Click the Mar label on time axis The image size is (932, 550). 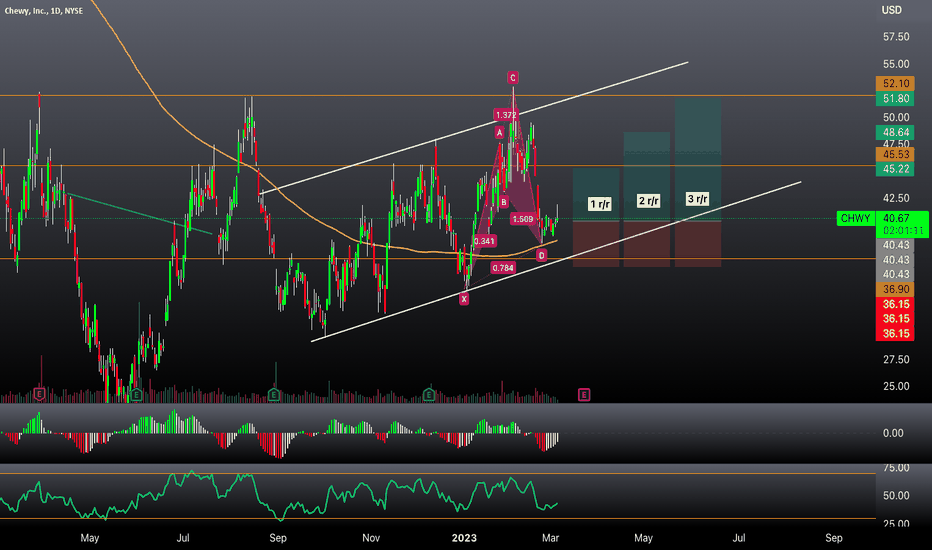click(x=550, y=538)
